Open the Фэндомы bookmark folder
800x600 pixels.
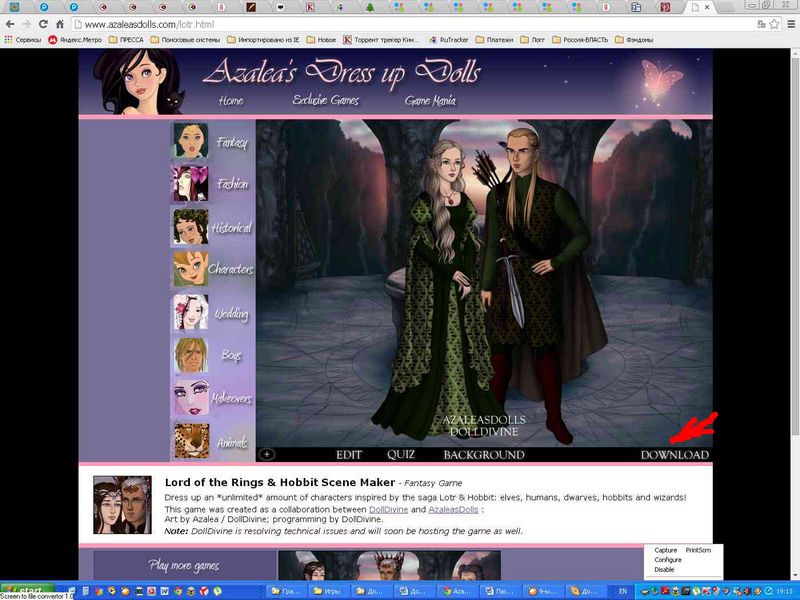[x=634, y=39]
